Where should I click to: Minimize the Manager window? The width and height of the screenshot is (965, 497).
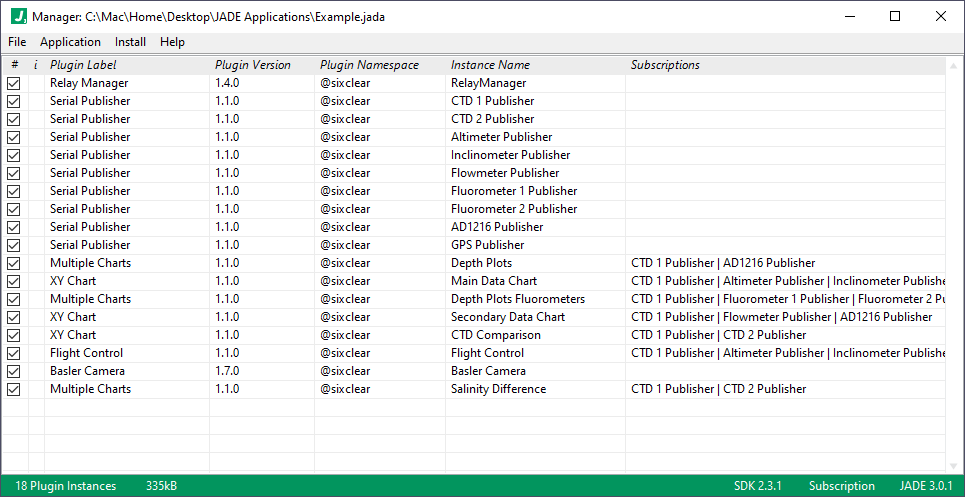click(850, 17)
